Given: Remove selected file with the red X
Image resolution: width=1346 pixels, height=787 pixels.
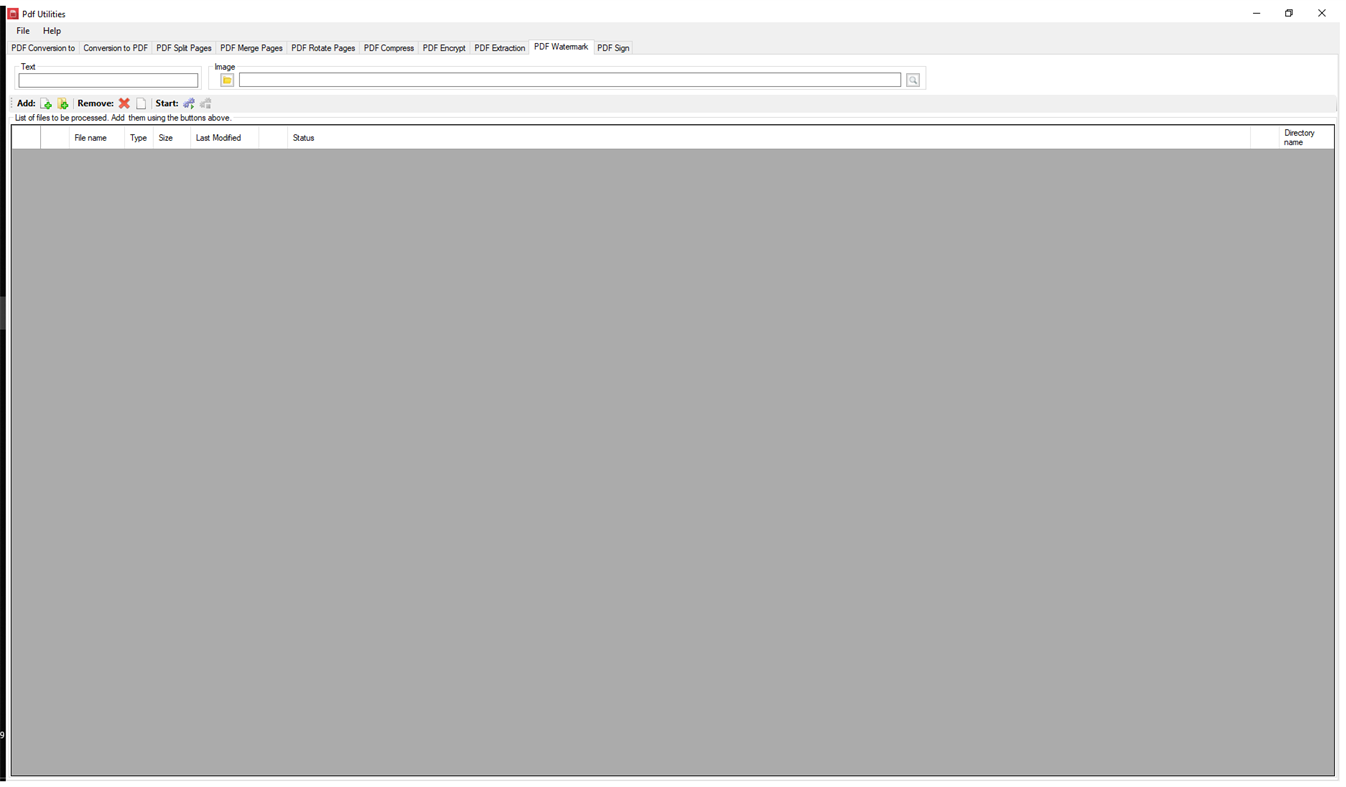Looking at the screenshot, I should pyautogui.click(x=124, y=103).
